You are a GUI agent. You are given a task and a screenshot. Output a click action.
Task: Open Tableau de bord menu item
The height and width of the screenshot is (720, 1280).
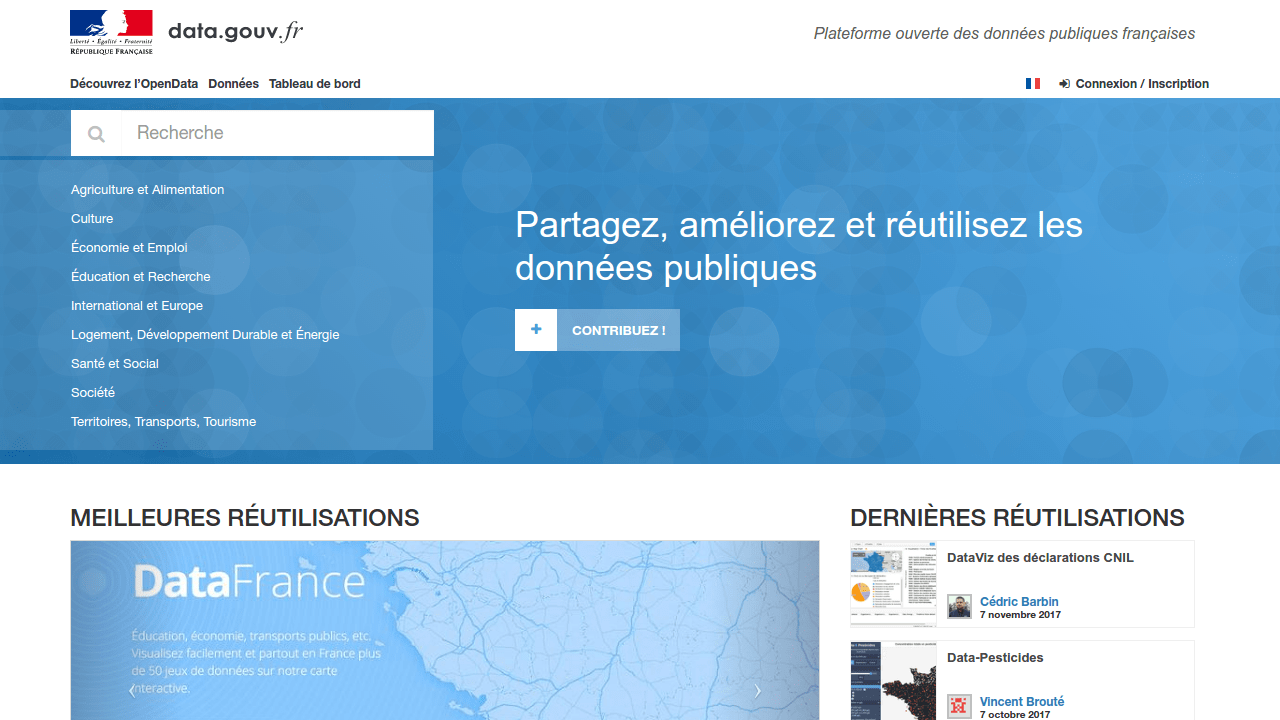[314, 84]
